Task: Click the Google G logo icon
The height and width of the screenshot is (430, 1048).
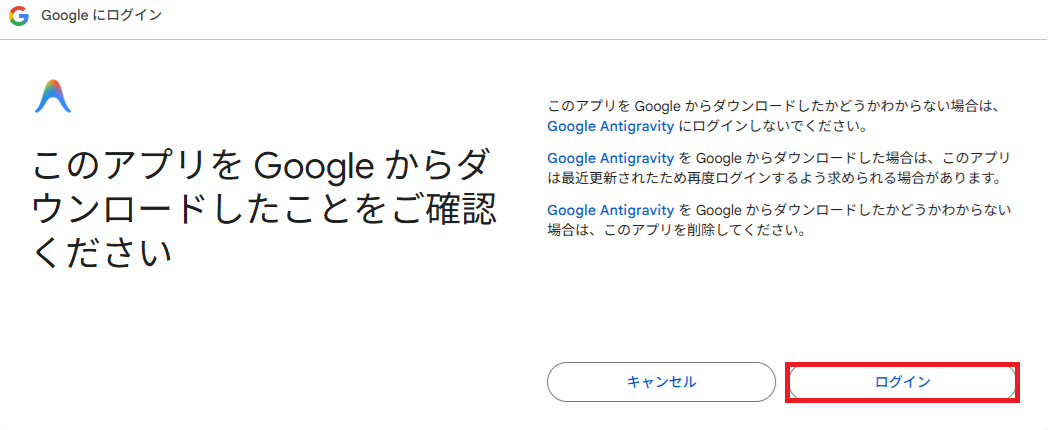Action: 19,16
